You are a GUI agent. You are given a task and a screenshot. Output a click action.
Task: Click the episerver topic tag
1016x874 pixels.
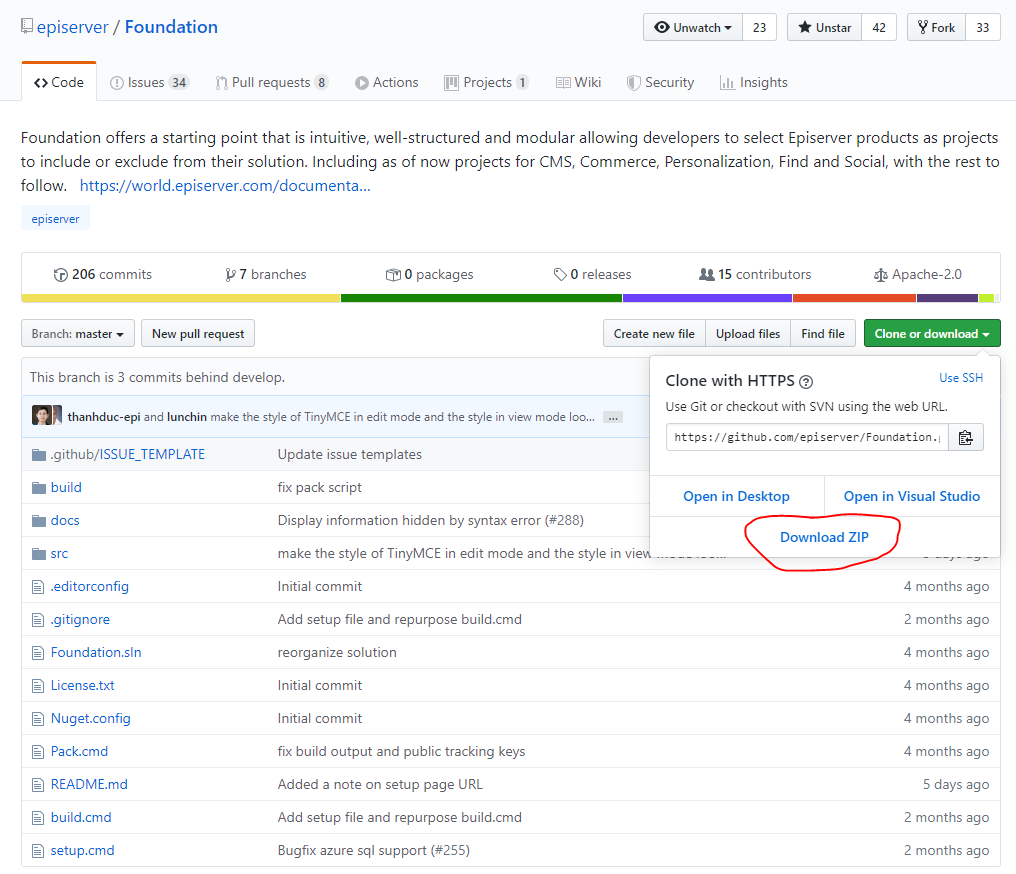click(56, 219)
